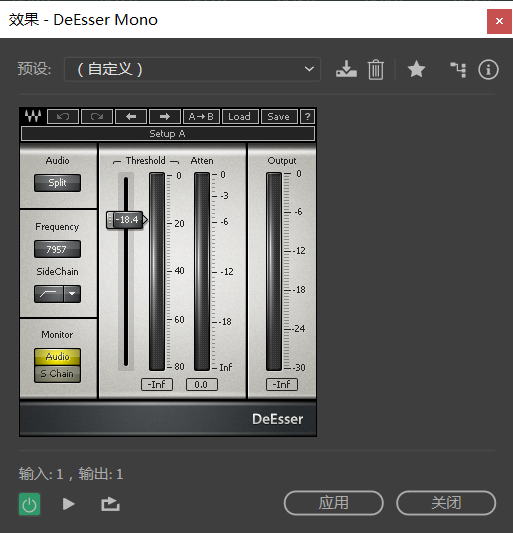
Task: Mark the preset as favorite with the star
Action: click(x=416, y=69)
